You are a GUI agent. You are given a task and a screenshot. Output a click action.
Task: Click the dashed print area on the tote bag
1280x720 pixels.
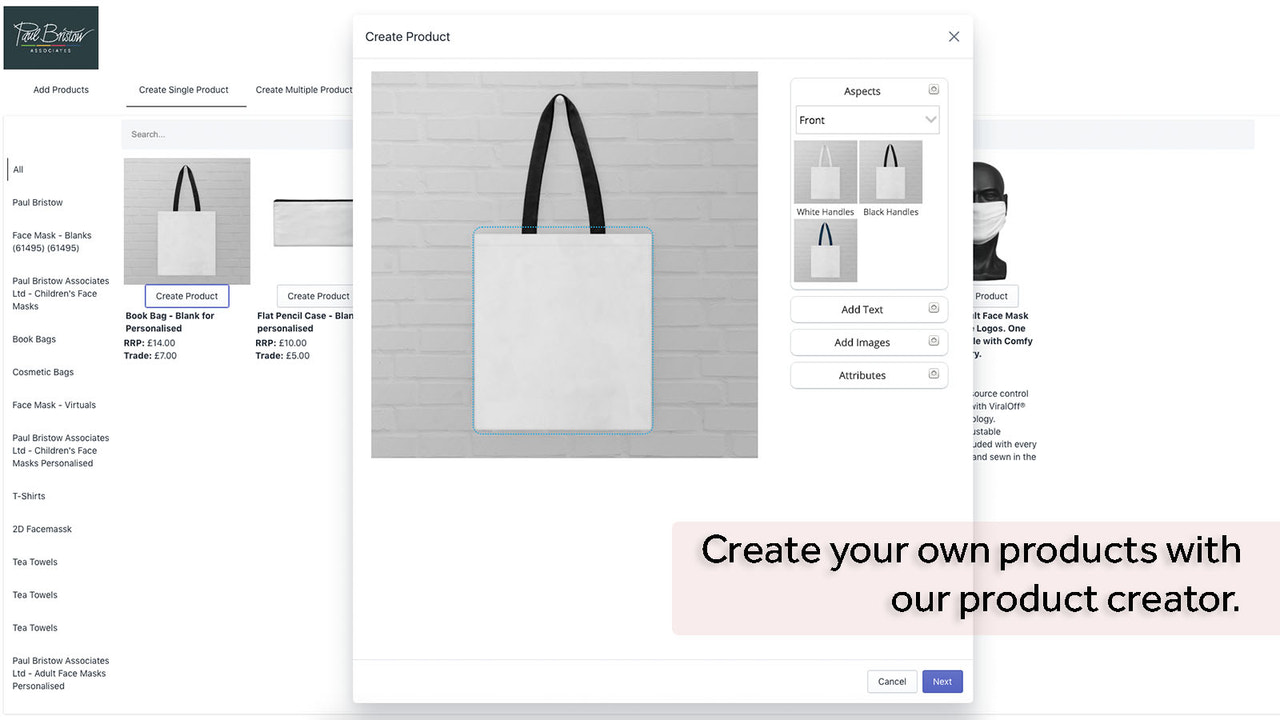(x=562, y=330)
